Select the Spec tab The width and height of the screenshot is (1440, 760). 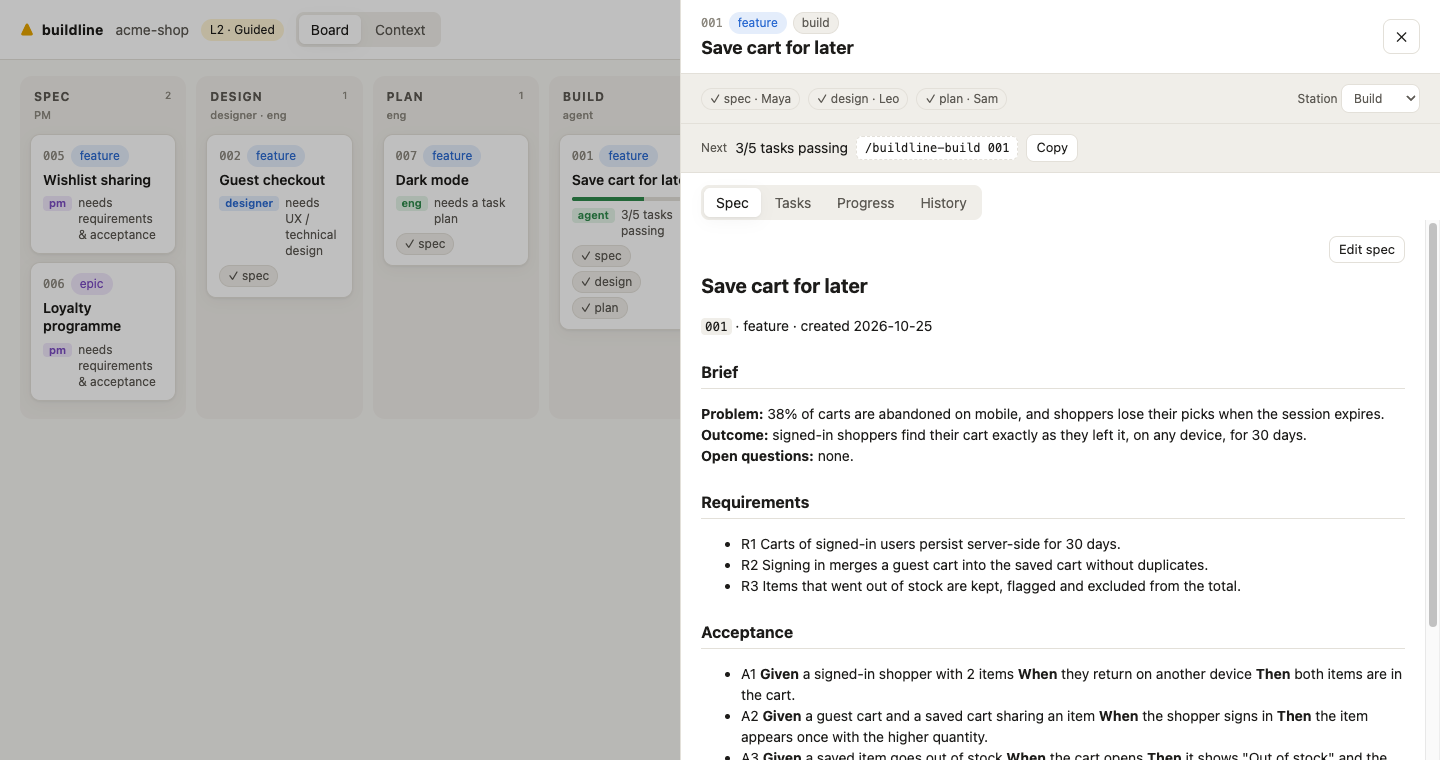click(732, 203)
